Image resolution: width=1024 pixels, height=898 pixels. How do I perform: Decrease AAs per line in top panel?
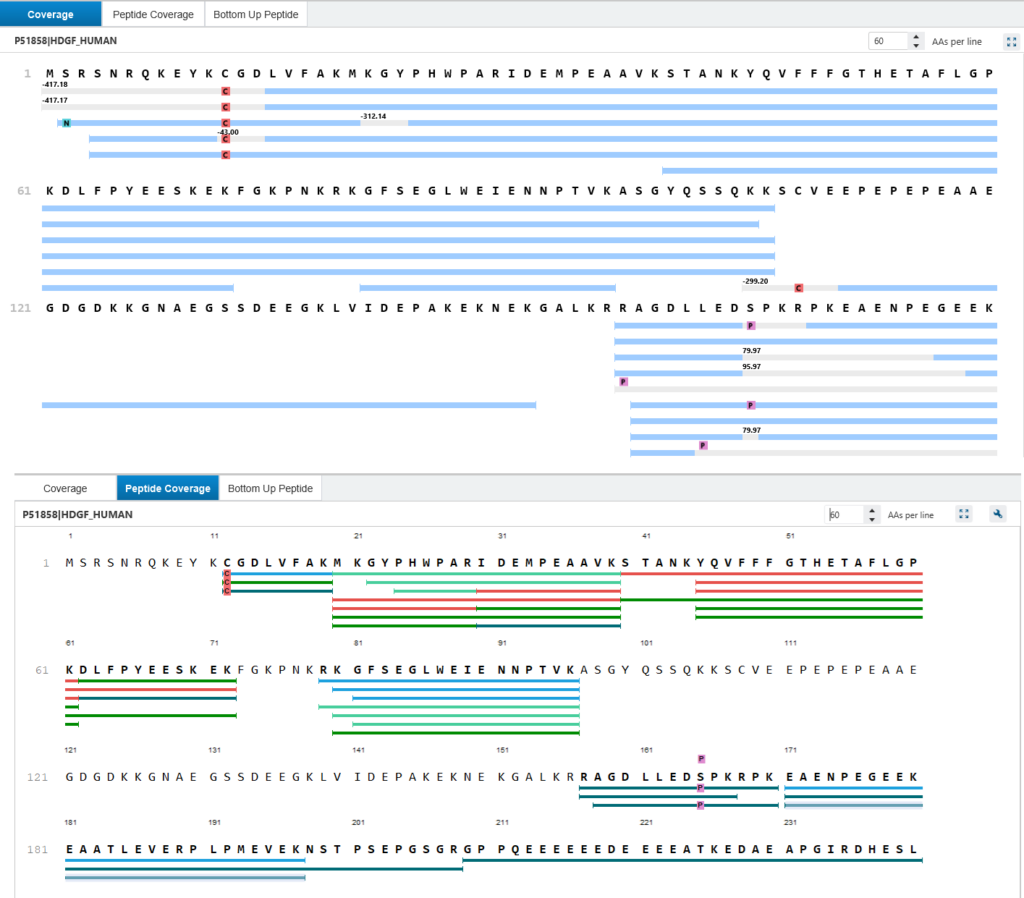916,46
